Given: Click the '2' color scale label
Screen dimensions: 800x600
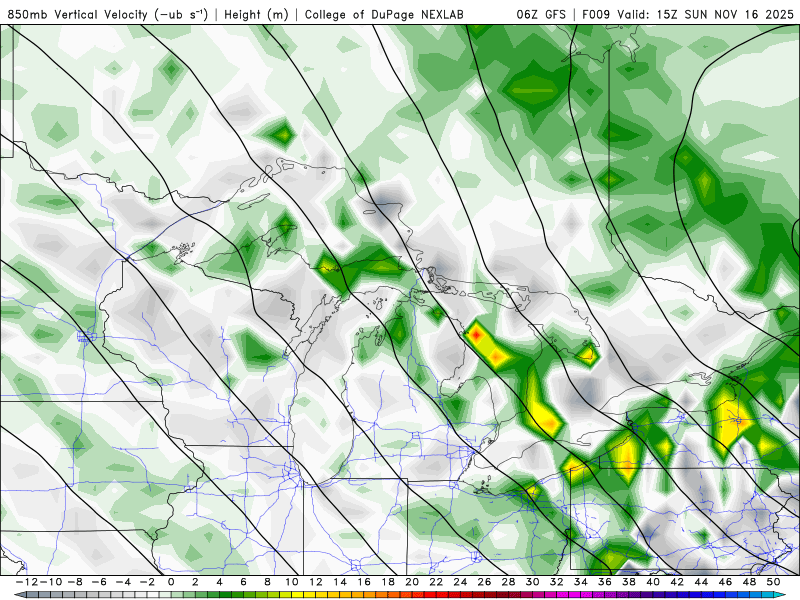Looking at the screenshot, I should 195,582.
